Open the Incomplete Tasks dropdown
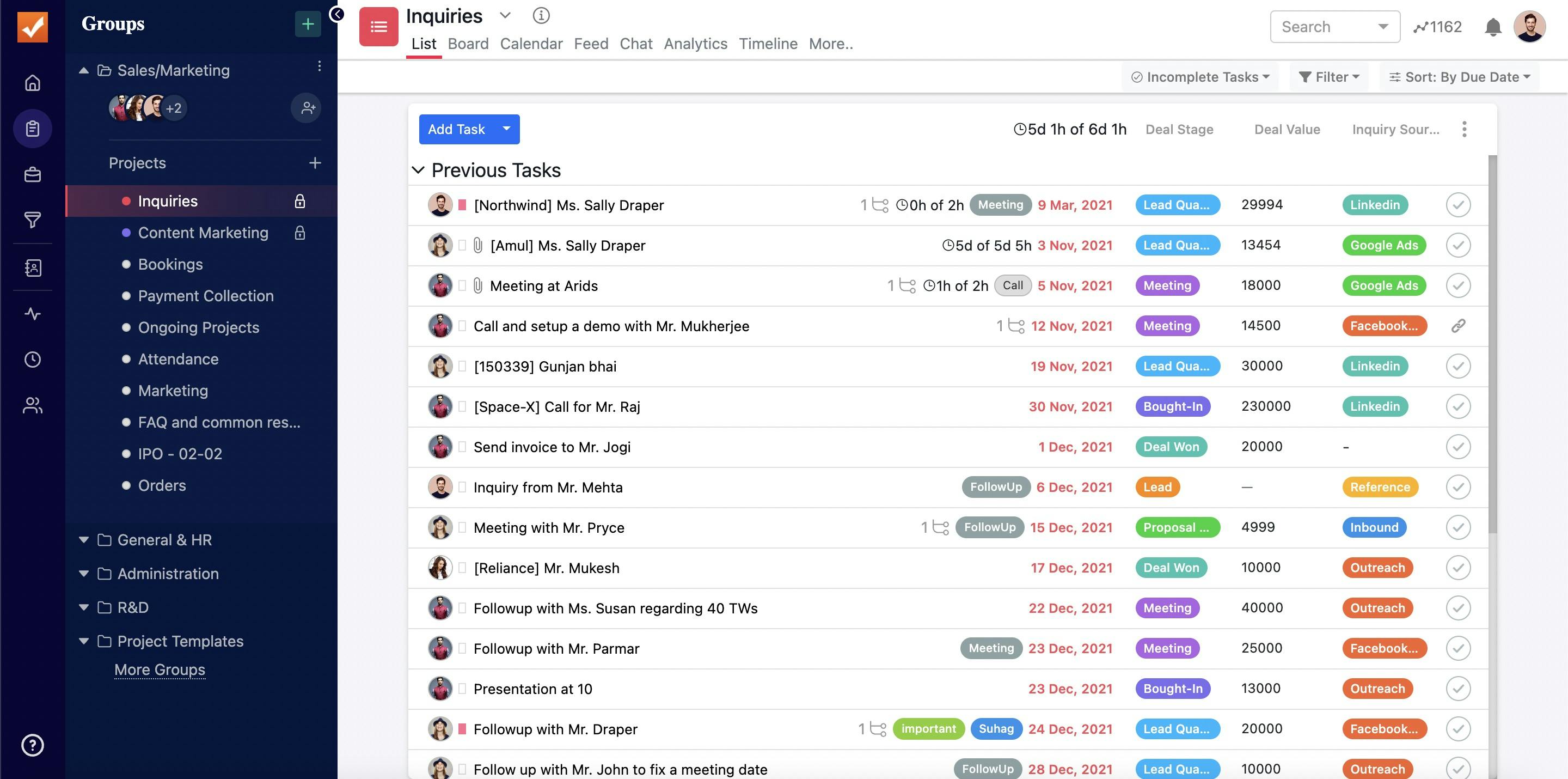1568x779 pixels. [x=1200, y=77]
